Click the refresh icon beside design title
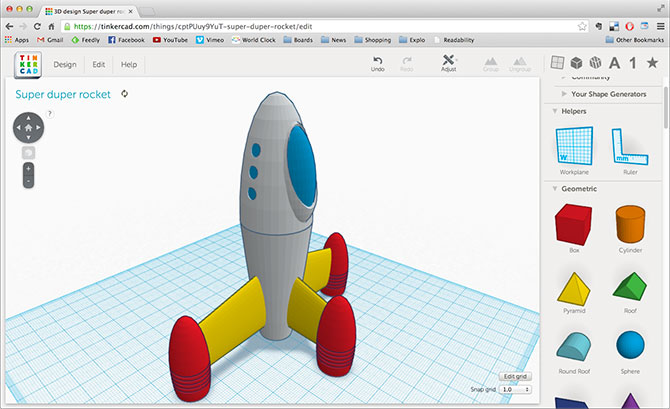The height and width of the screenshot is (409, 670). [124, 94]
